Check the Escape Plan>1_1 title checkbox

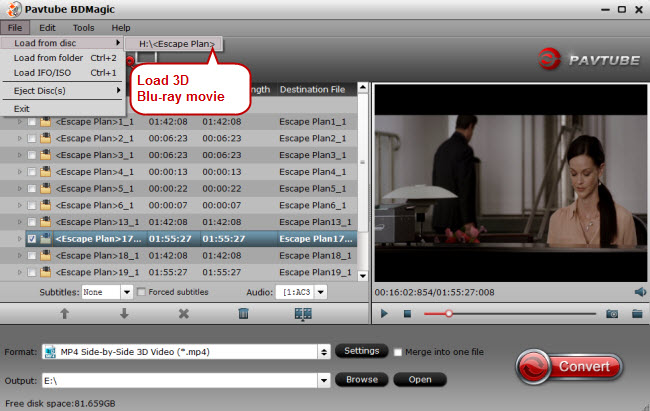click(32, 122)
